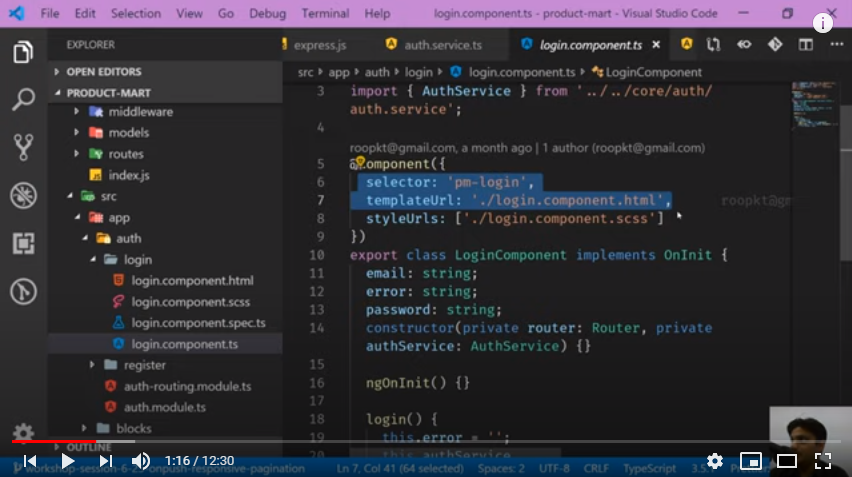Screen dimensions: 852x477
Task: Click the split editor icon
Action: click(x=805, y=45)
